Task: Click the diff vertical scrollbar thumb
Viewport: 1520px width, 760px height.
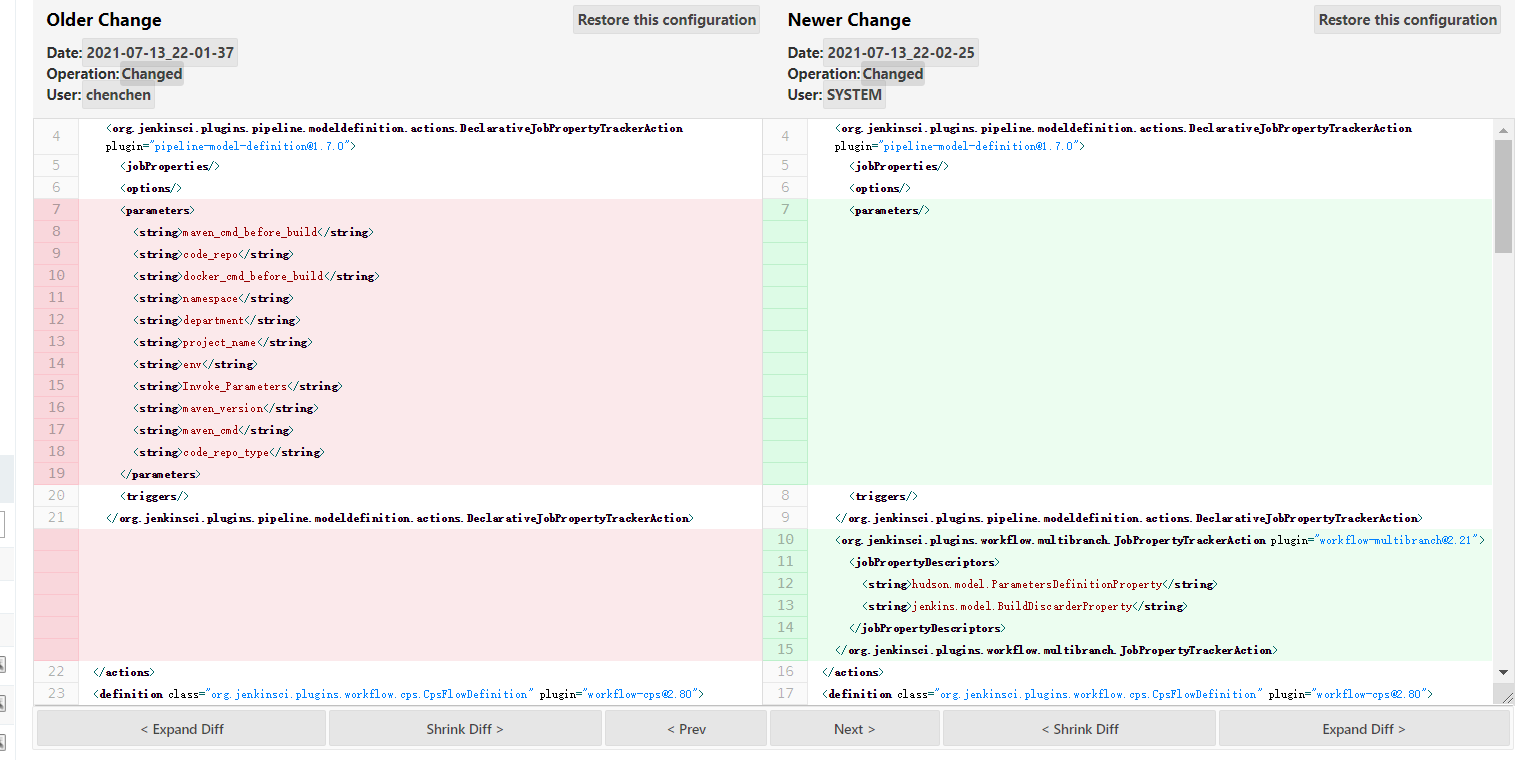Action: click(1503, 195)
